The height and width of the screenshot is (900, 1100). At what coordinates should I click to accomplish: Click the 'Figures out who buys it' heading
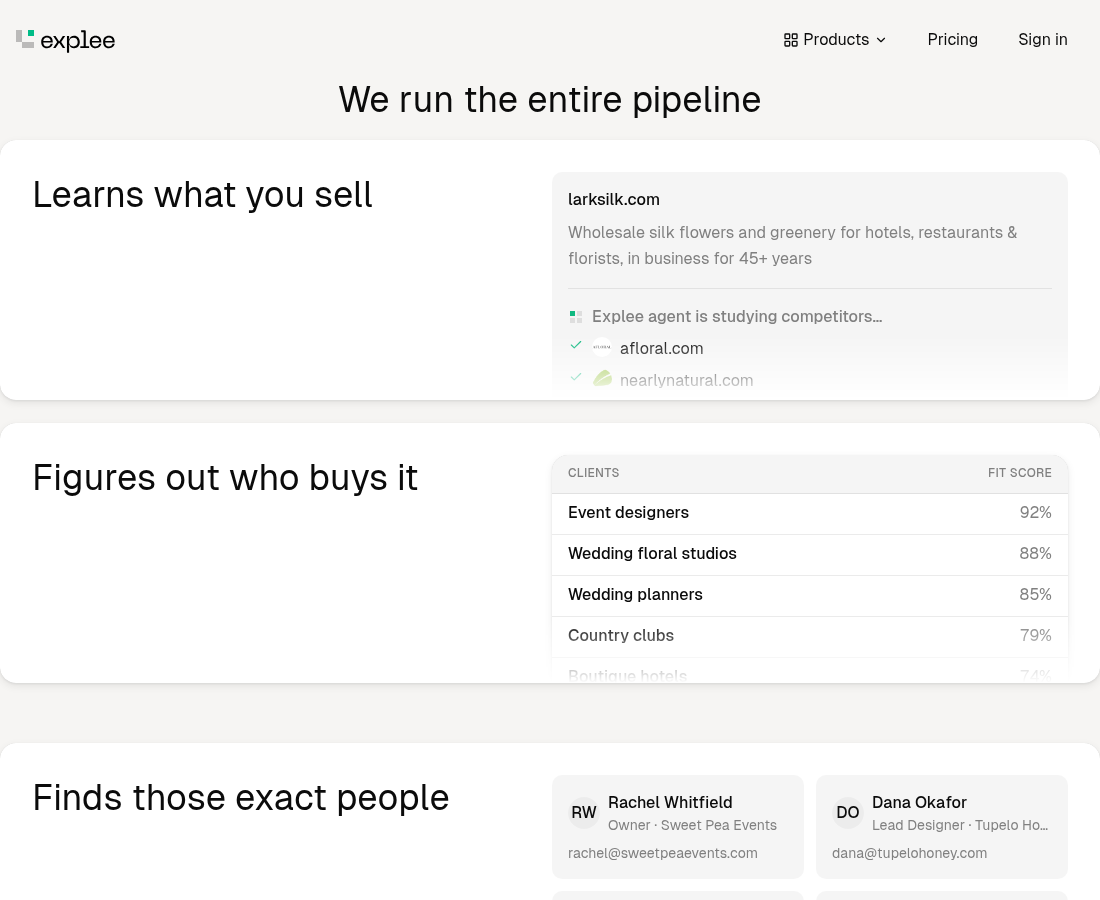point(225,478)
